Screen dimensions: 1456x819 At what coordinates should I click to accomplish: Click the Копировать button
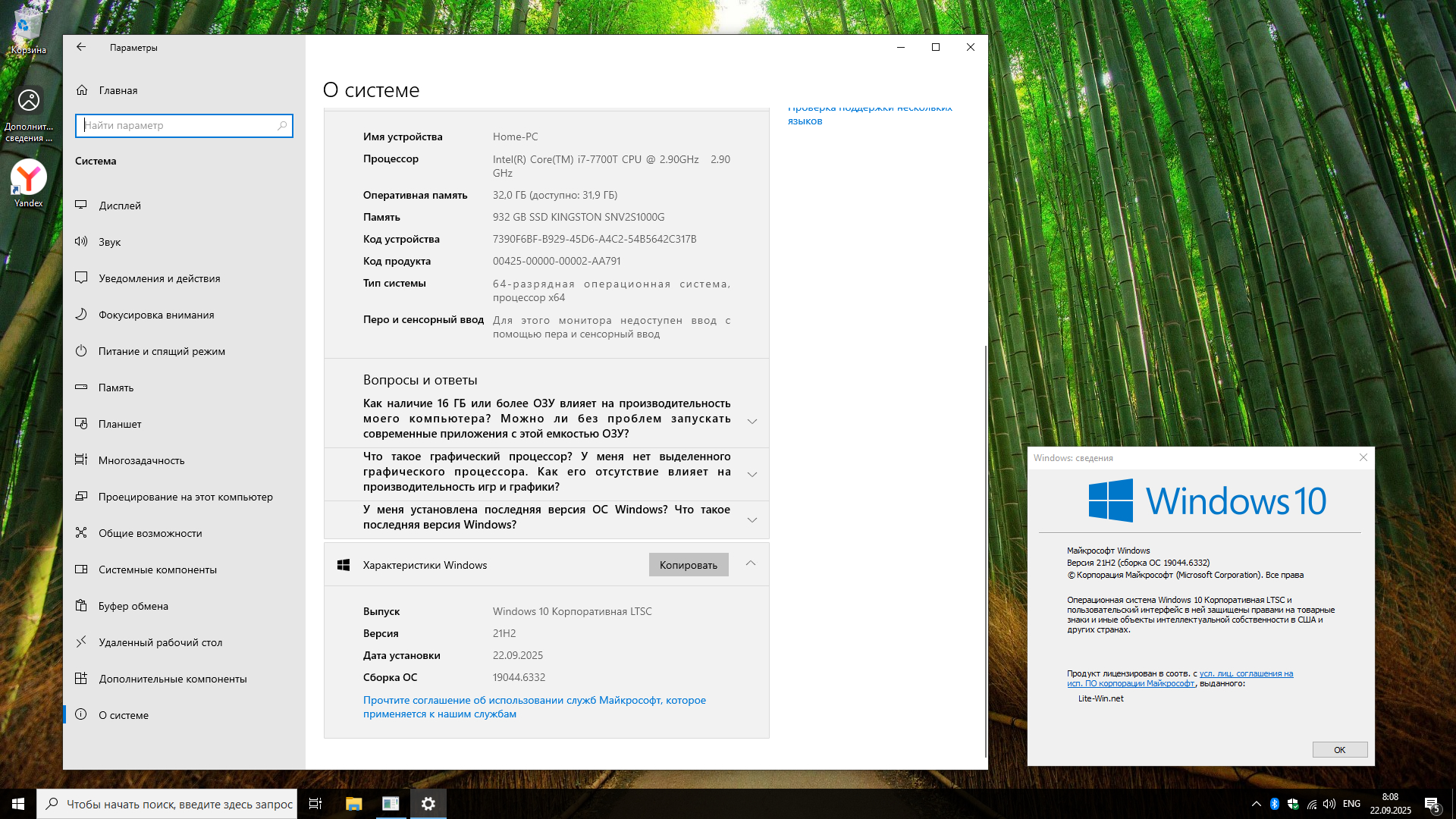(x=688, y=565)
